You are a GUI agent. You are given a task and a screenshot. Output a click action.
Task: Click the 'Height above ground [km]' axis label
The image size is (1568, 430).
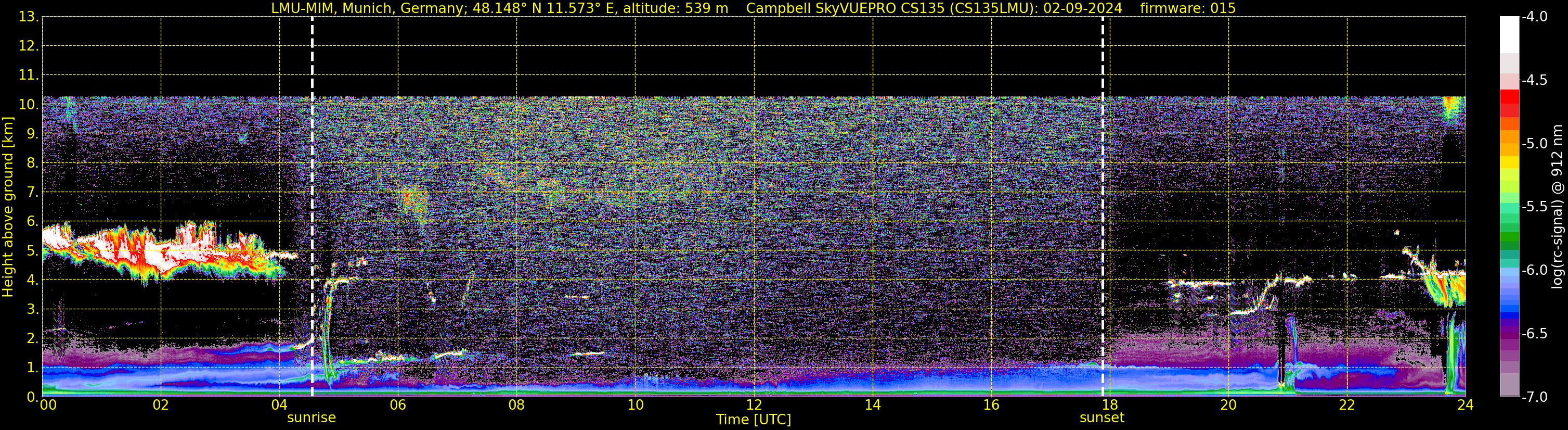point(8,207)
